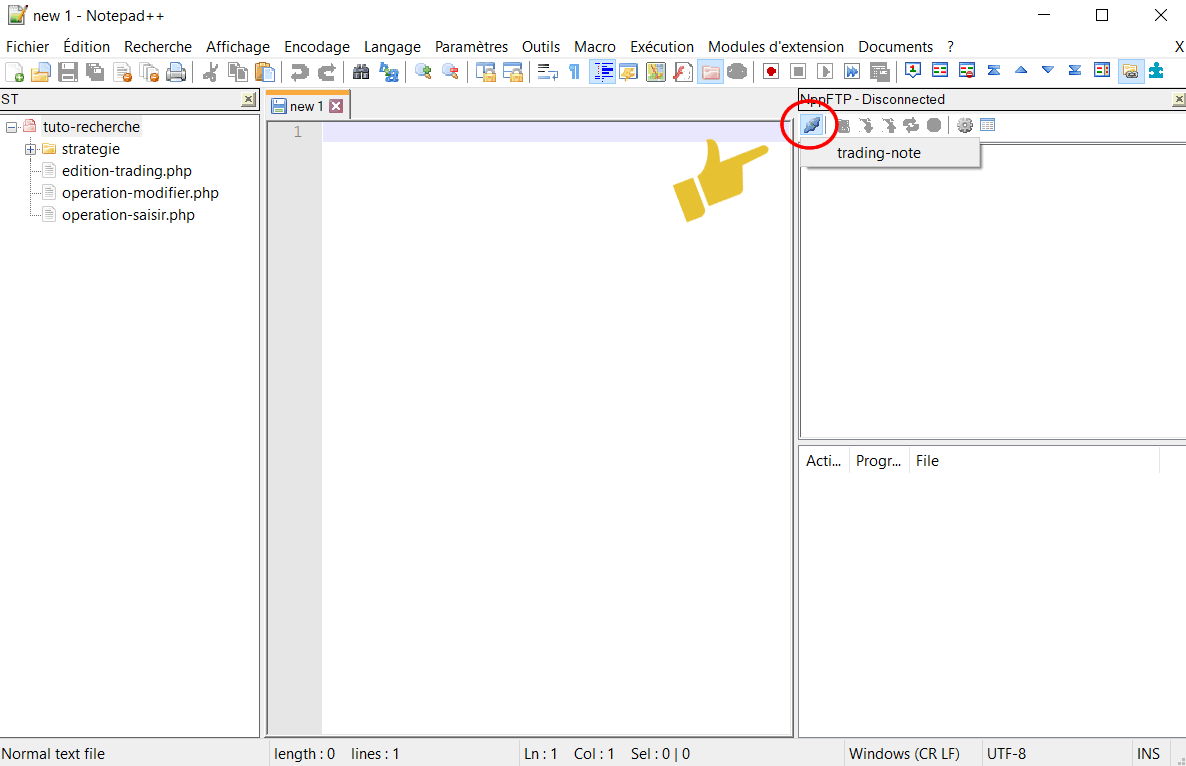Click the Copy icon
Viewport: 1186px width, 766px height.
click(238, 72)
